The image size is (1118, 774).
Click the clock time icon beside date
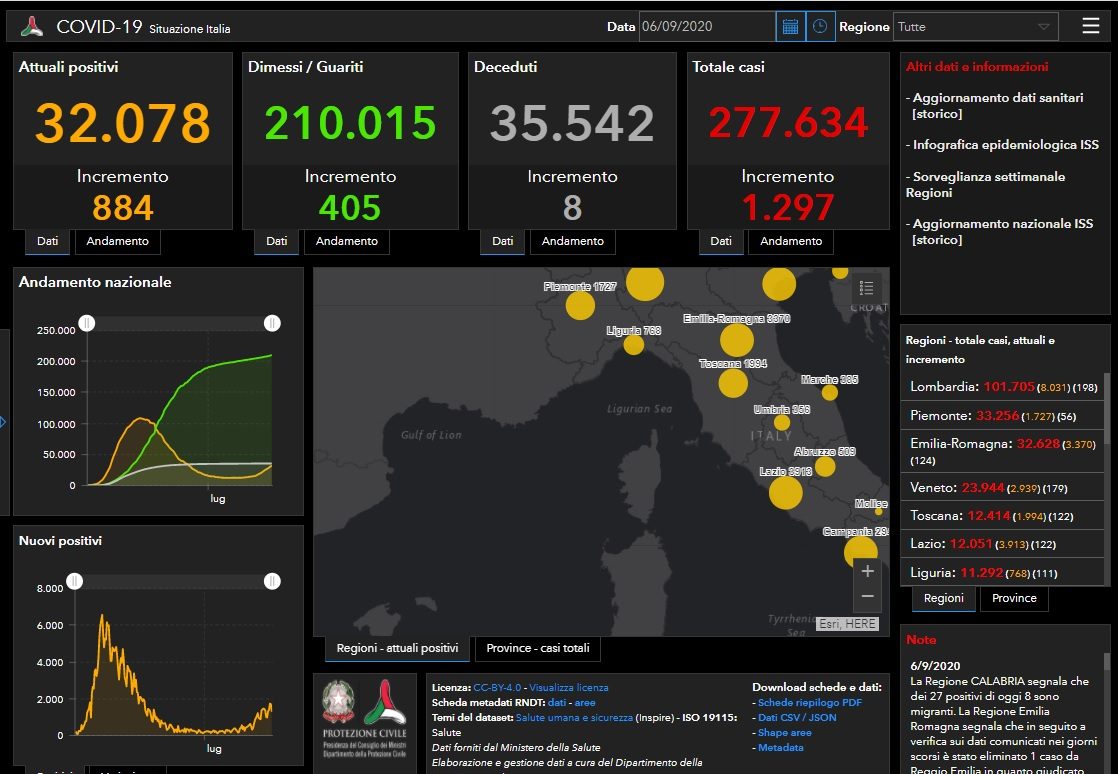click(x=820, y=27)
